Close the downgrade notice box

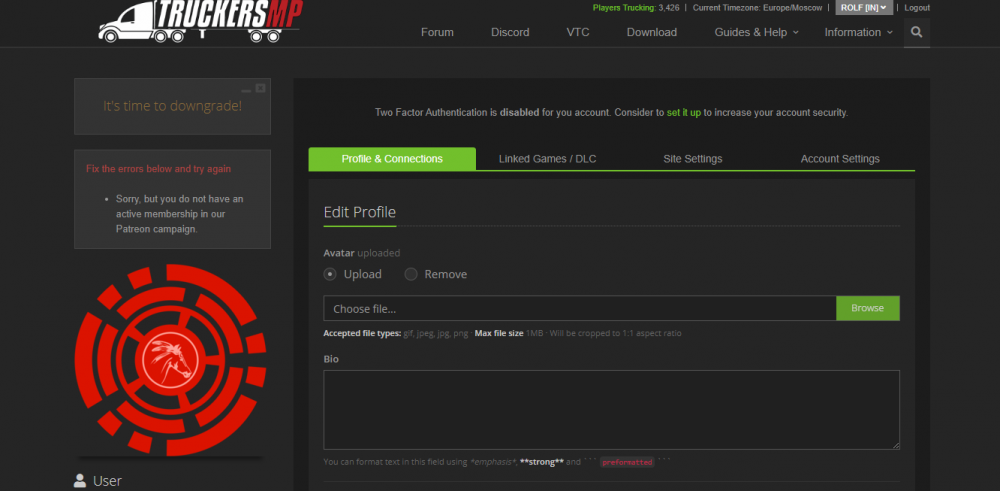coord(261,88)
